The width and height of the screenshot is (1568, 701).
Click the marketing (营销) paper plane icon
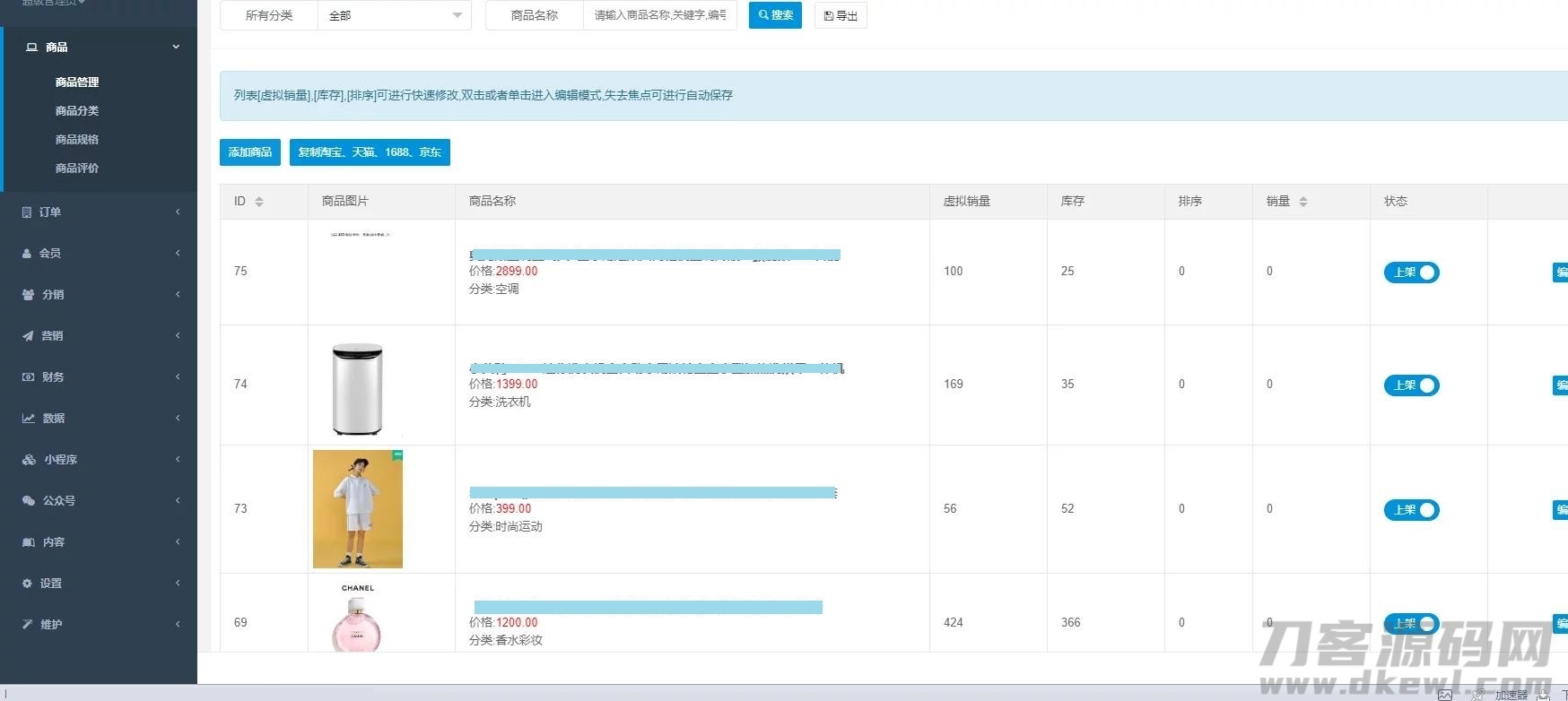point(28,336)
